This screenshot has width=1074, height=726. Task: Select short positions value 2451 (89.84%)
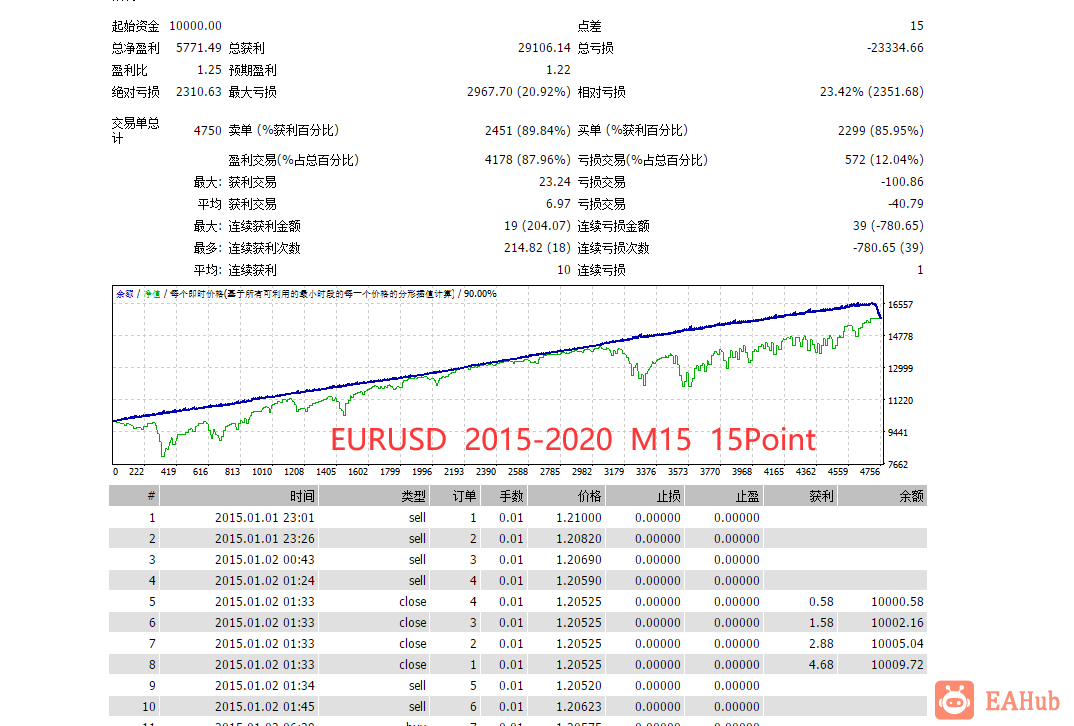click(527, 130)
